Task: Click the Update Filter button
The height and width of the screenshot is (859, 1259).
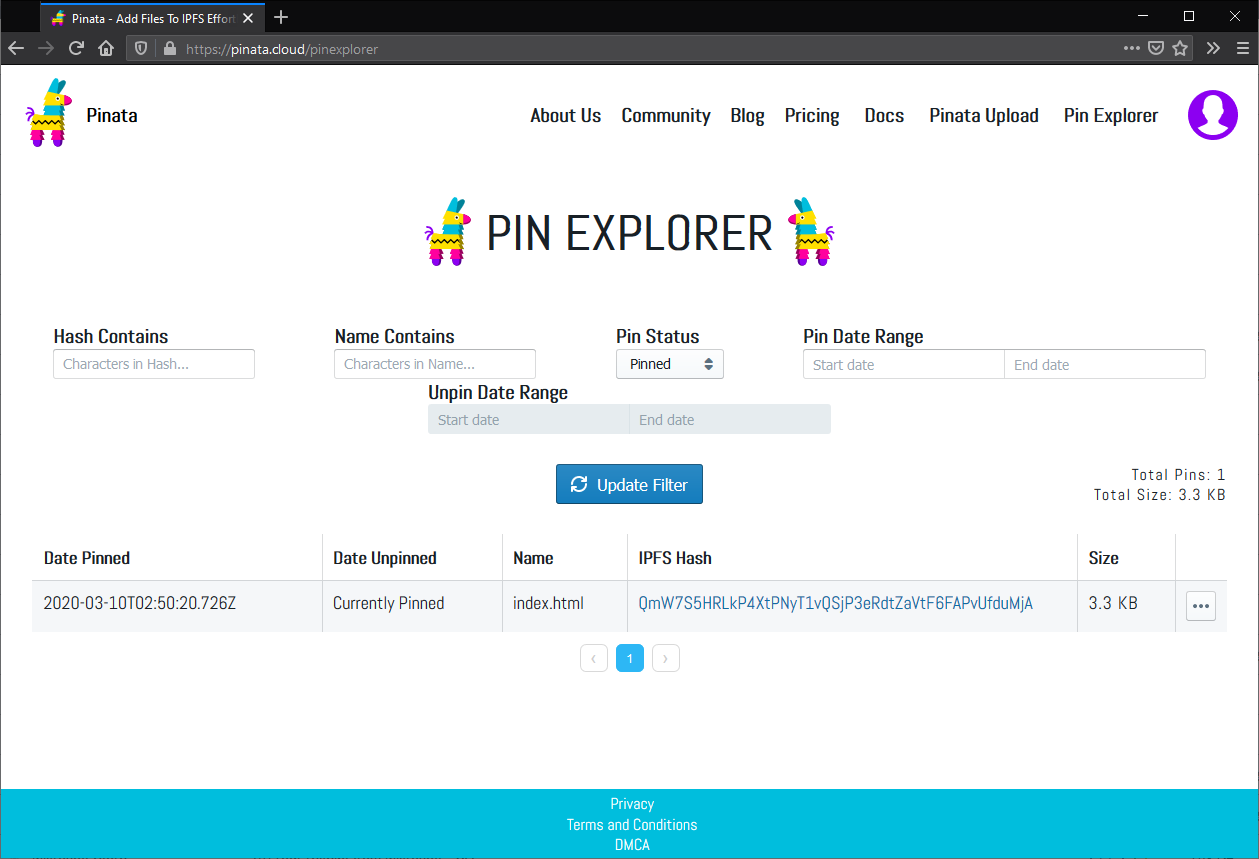Action: [629, 484]
